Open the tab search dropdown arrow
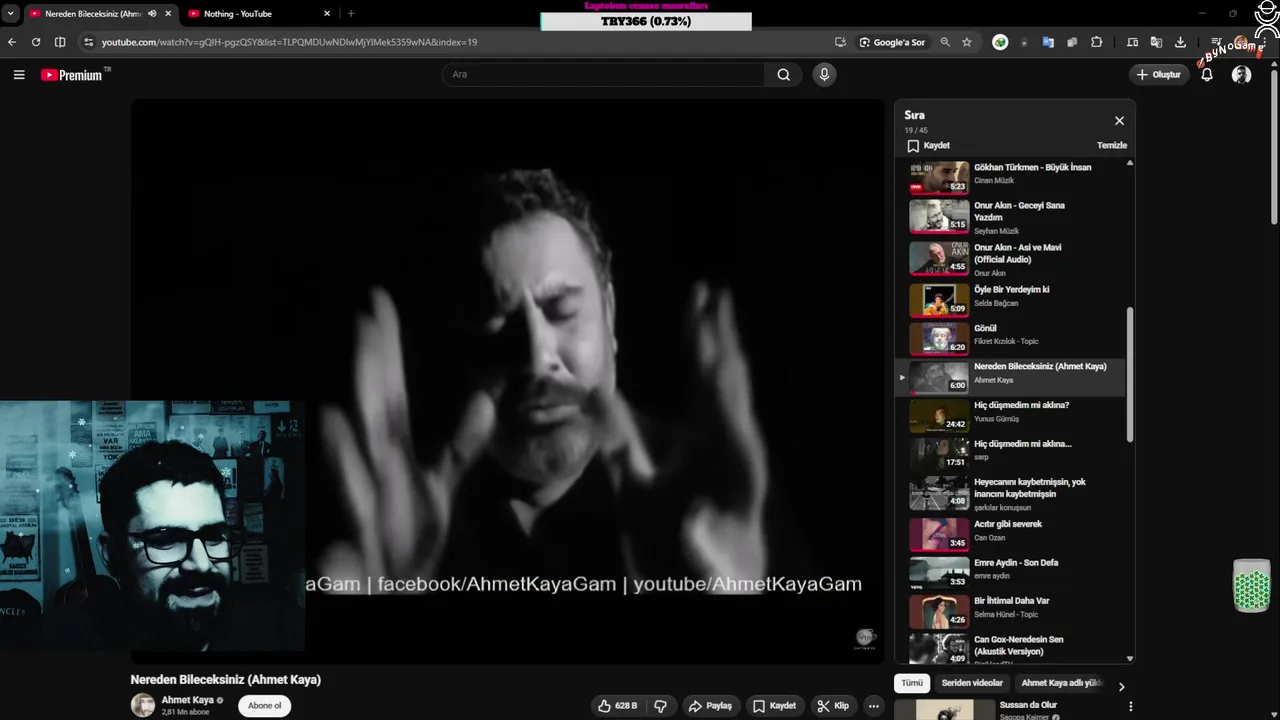This screenshot has width=1280, height=720. pos(10,14)
